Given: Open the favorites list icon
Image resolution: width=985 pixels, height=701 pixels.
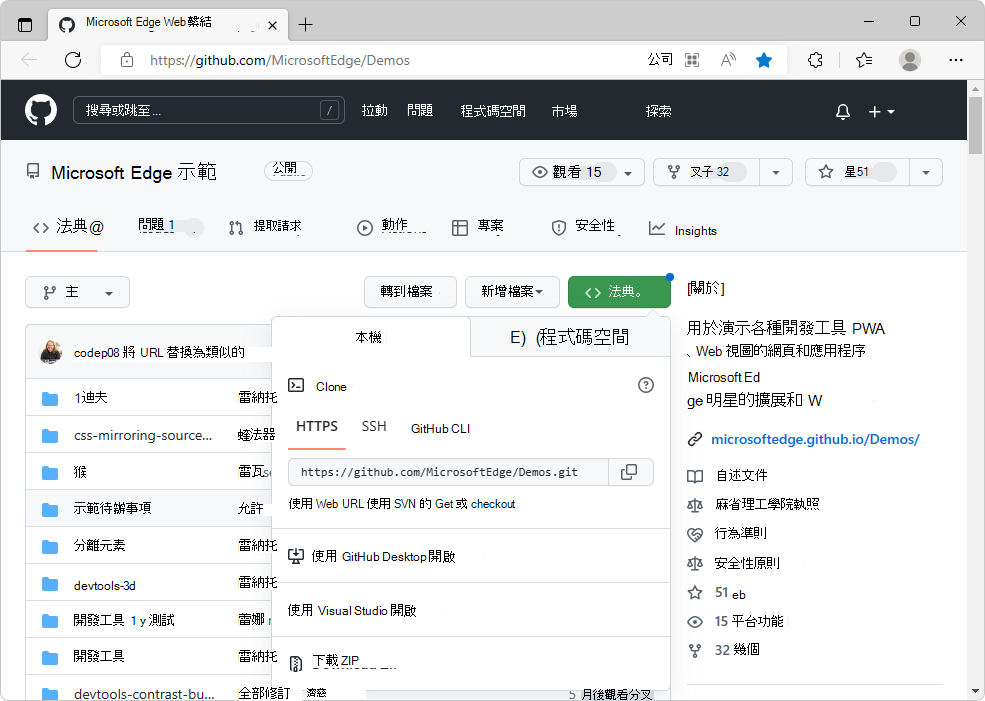Looking at the screenshot, I should tap(864, 60).
